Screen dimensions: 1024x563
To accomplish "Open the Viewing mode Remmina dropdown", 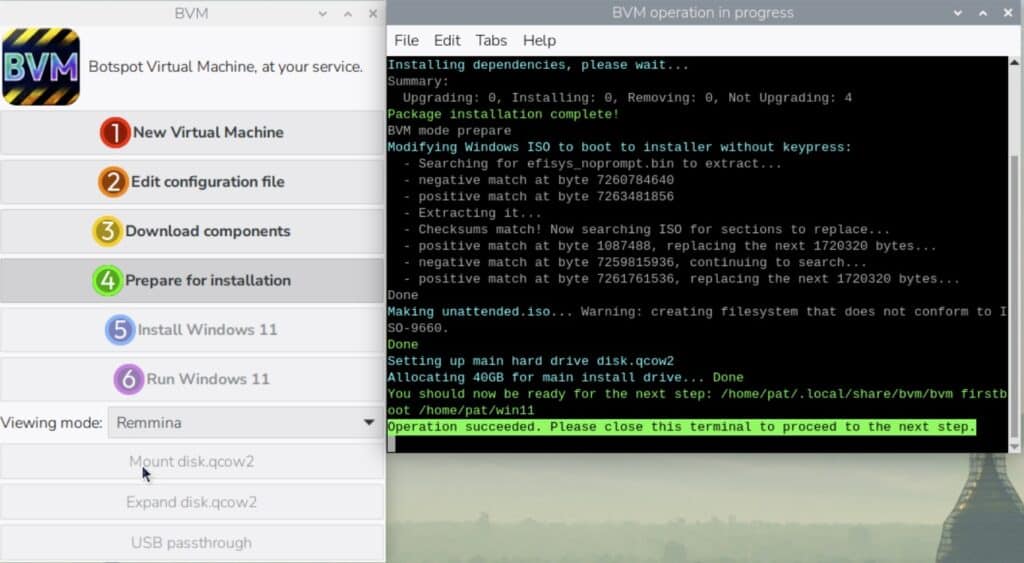I will tap(245, 423).
